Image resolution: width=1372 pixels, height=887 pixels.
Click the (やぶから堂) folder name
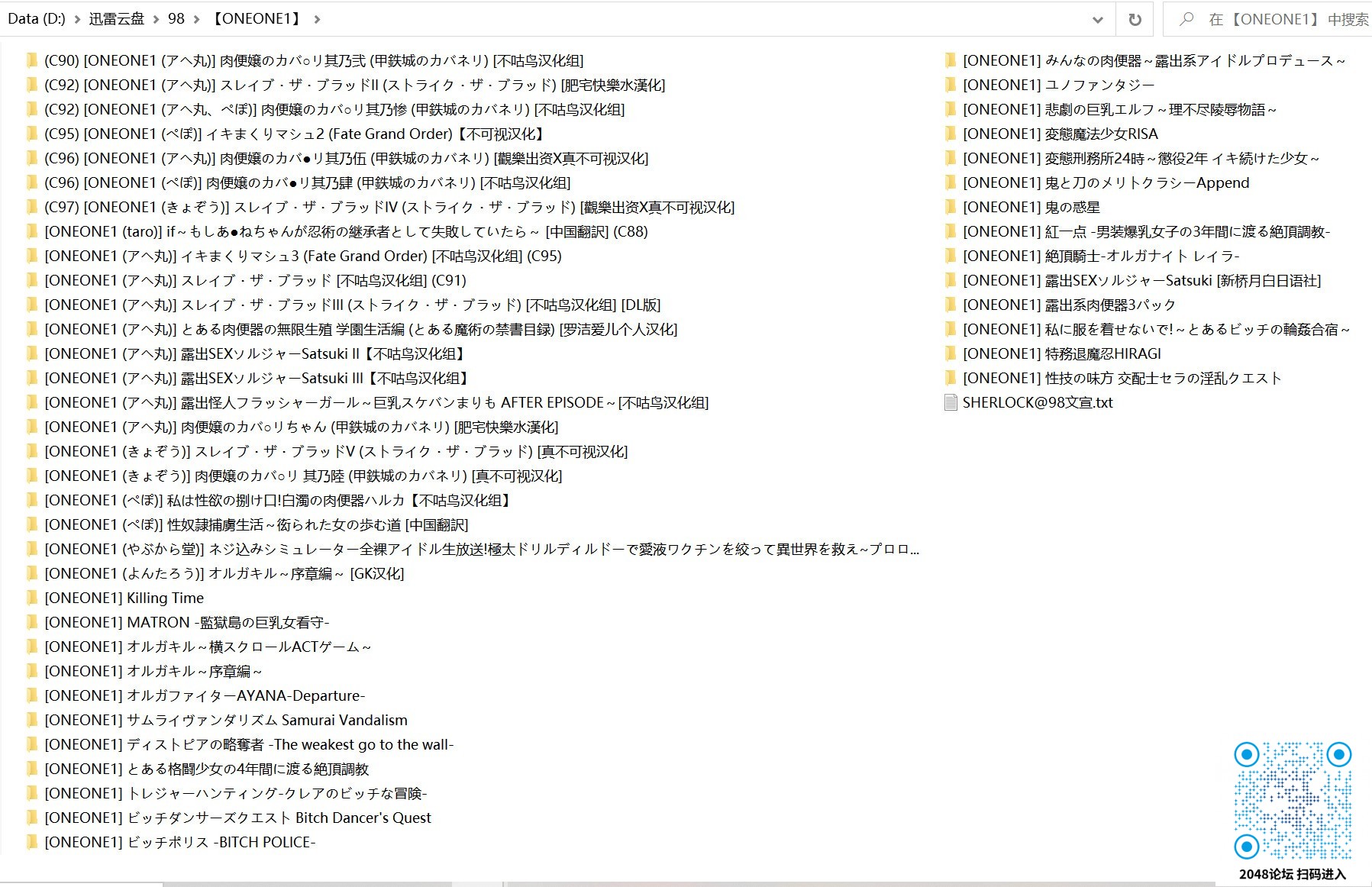click(482, 549)
